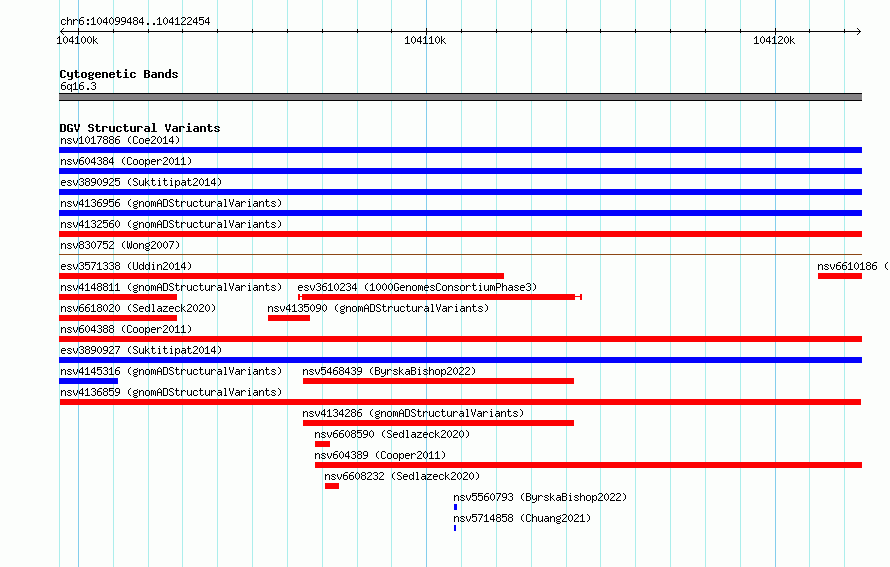
Task: Click the red bar under nsv4148811
Action: tap(118, 297)
